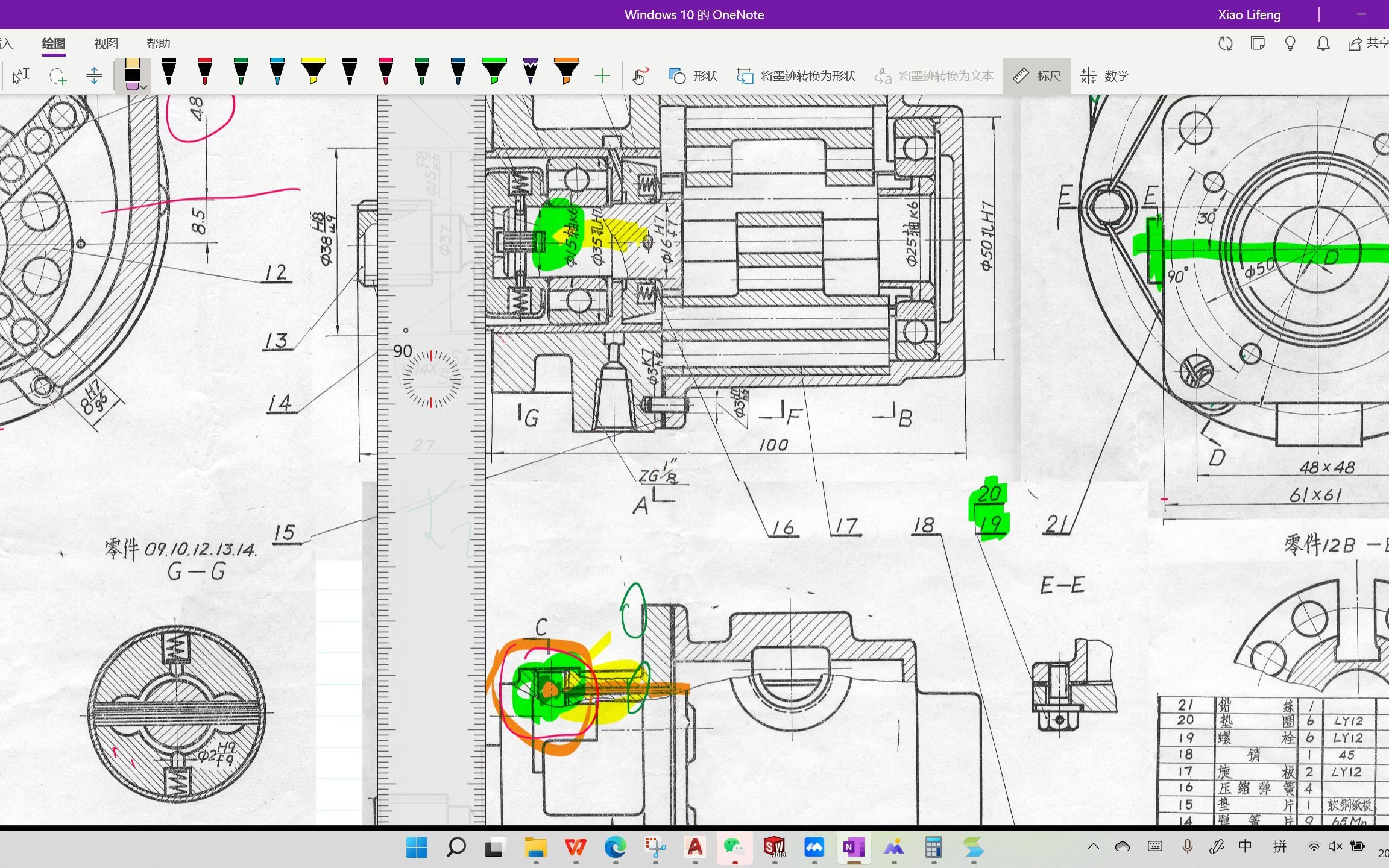The height and width of the screenshot is (868, 1389).
Task: Pick the navy blue pen
Action: click(458, 72)
